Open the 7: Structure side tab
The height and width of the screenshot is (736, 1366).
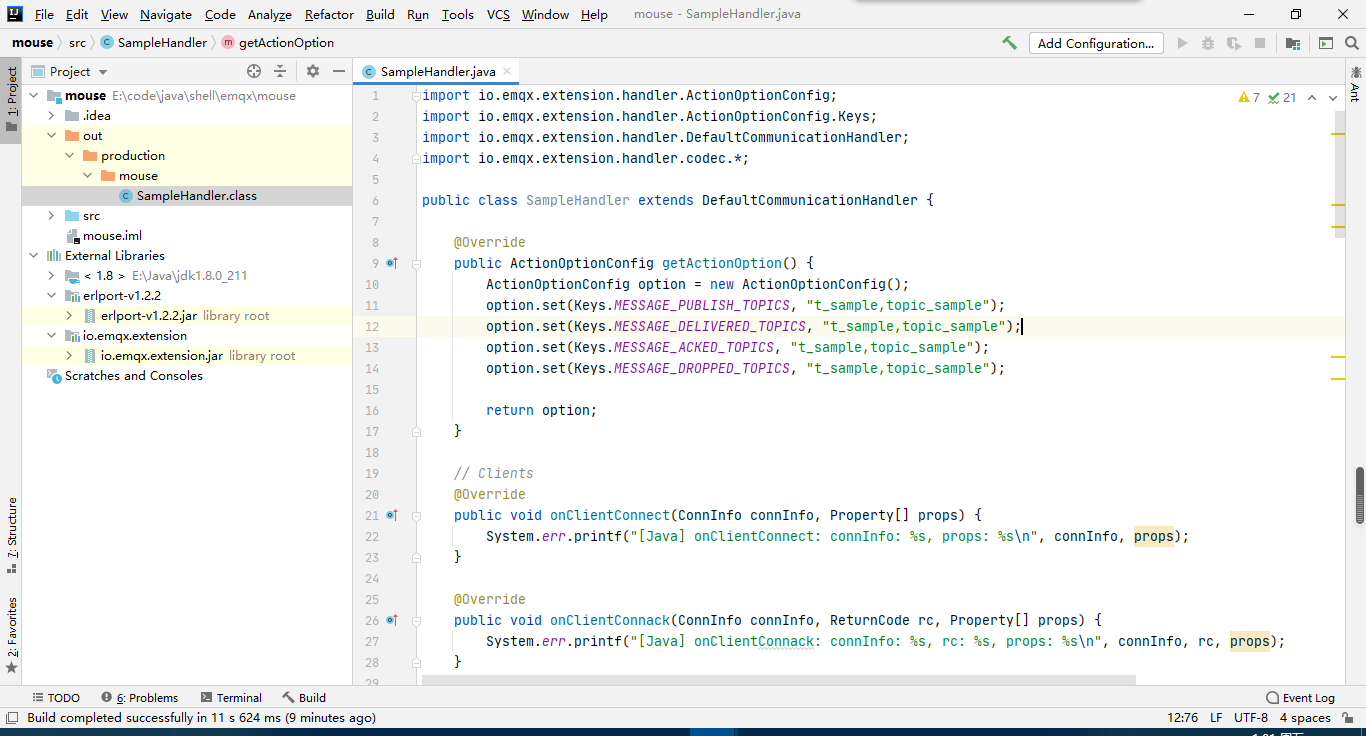point(11,536)
